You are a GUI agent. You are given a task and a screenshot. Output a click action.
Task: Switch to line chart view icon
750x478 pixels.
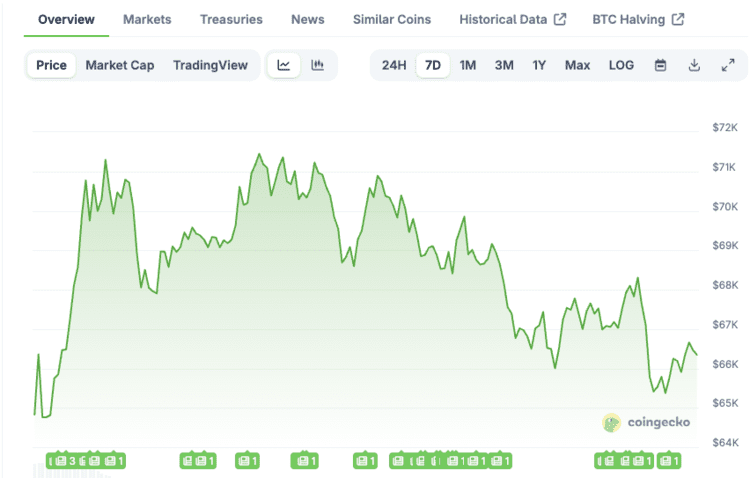284,65
